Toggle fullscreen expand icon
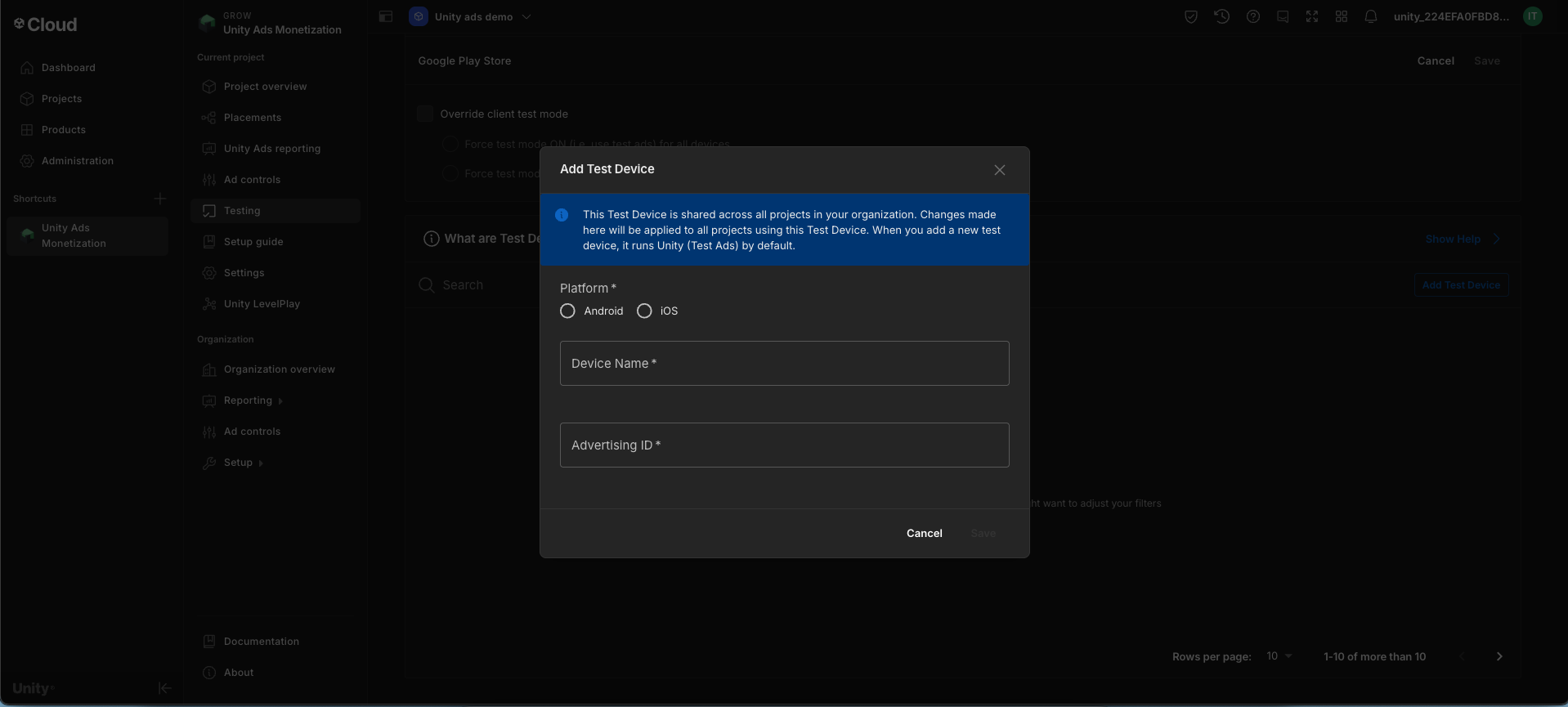The image size is (1568, 707). 1312,16
